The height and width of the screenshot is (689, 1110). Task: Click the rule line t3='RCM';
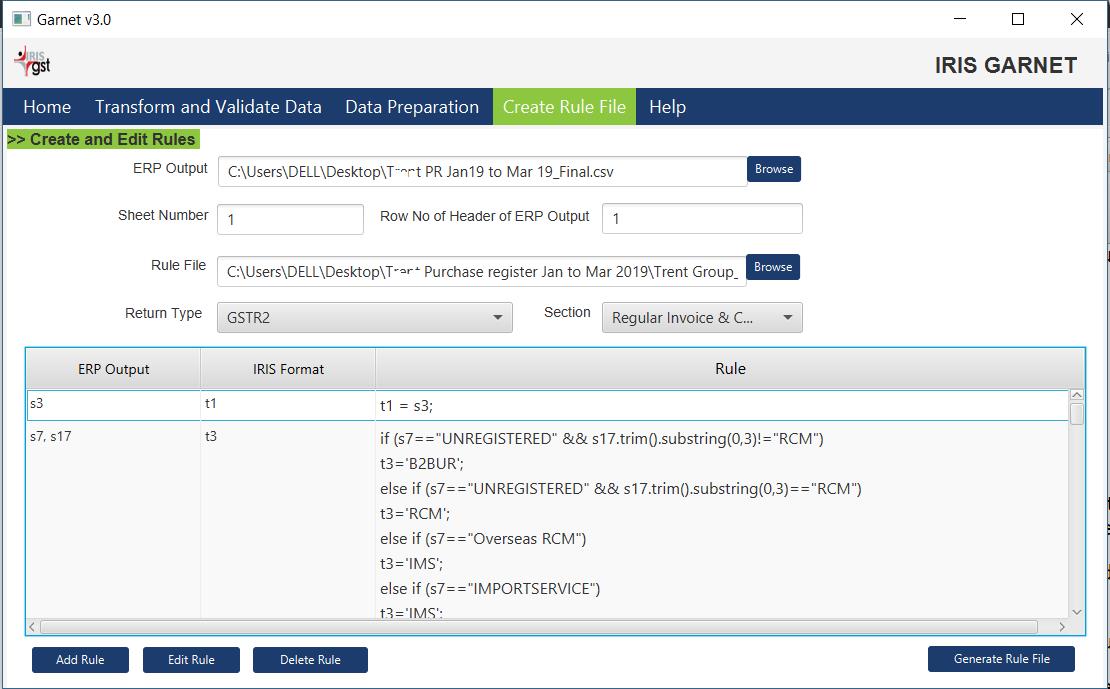(x=415, y=513)
